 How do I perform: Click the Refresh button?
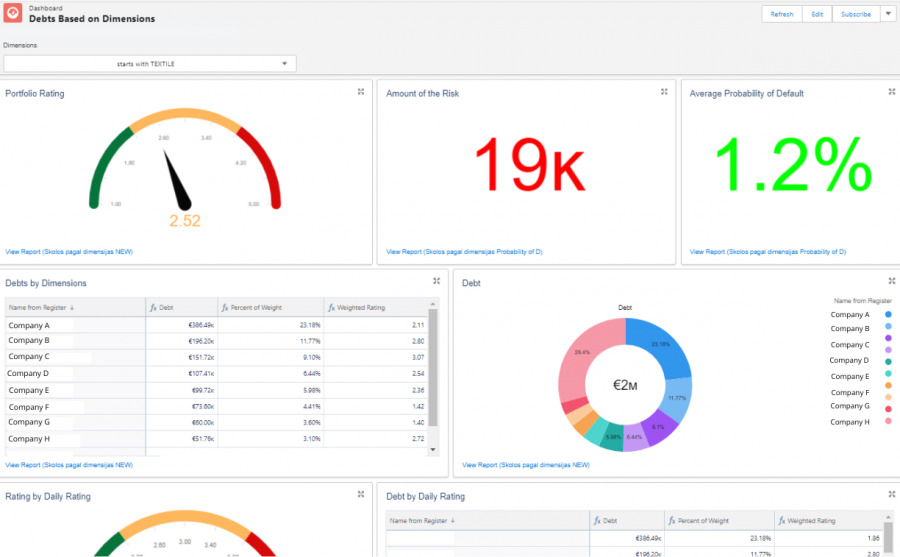tap(782, 14)
